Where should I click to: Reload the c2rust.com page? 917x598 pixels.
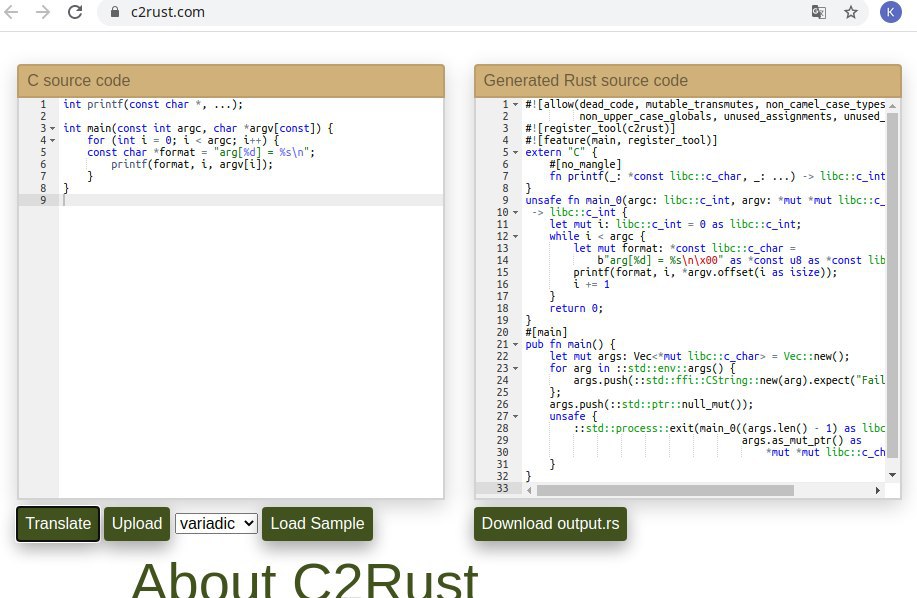pyautogui.click(x=75, y=12)
